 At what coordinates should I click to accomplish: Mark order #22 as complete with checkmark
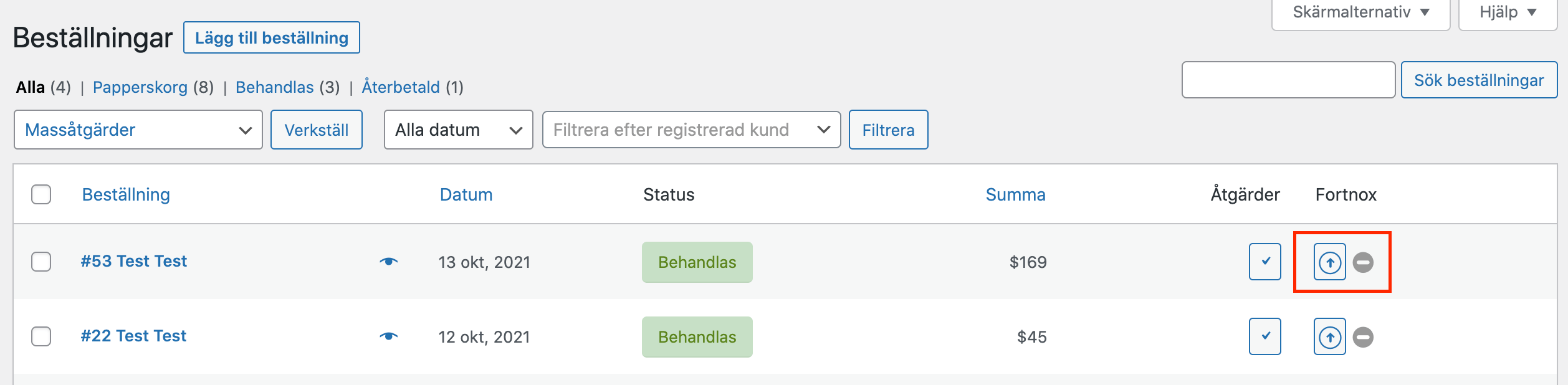pyautogui.click(x=1264, y=336)
